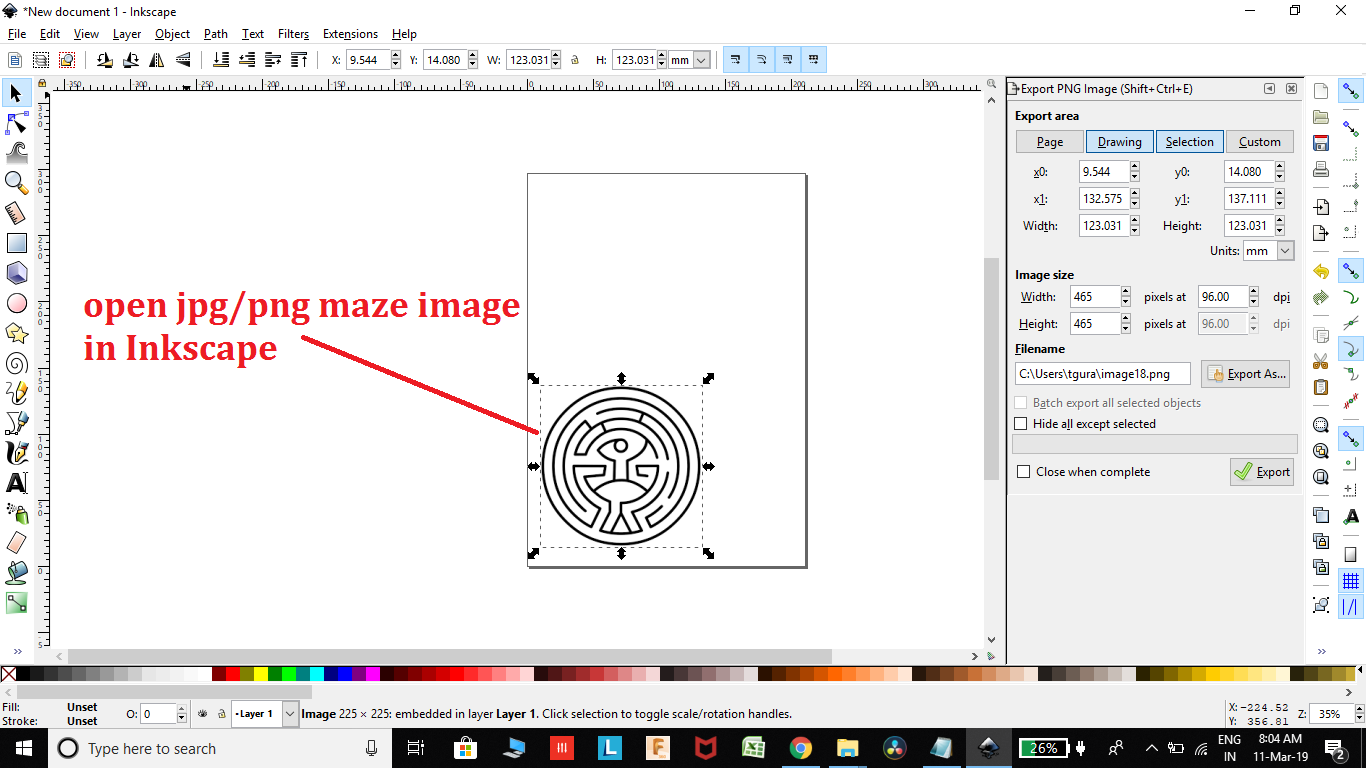Activate the Zoom tool in the toolbox
Image resolution: width=1366 pixels, height=768 pixels.
click(x=17, y=183)
